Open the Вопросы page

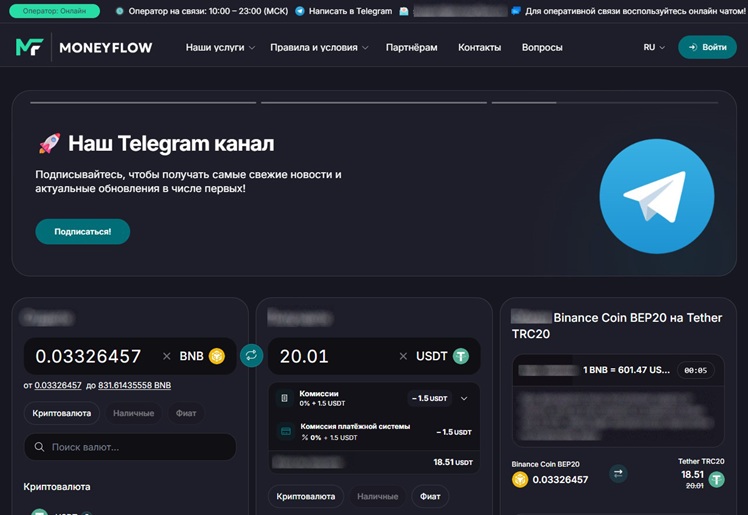(542, 47)
